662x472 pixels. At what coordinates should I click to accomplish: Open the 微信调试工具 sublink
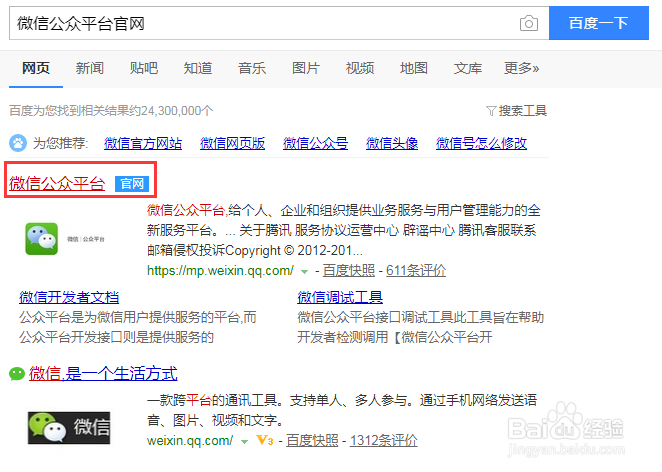[340, 297]
